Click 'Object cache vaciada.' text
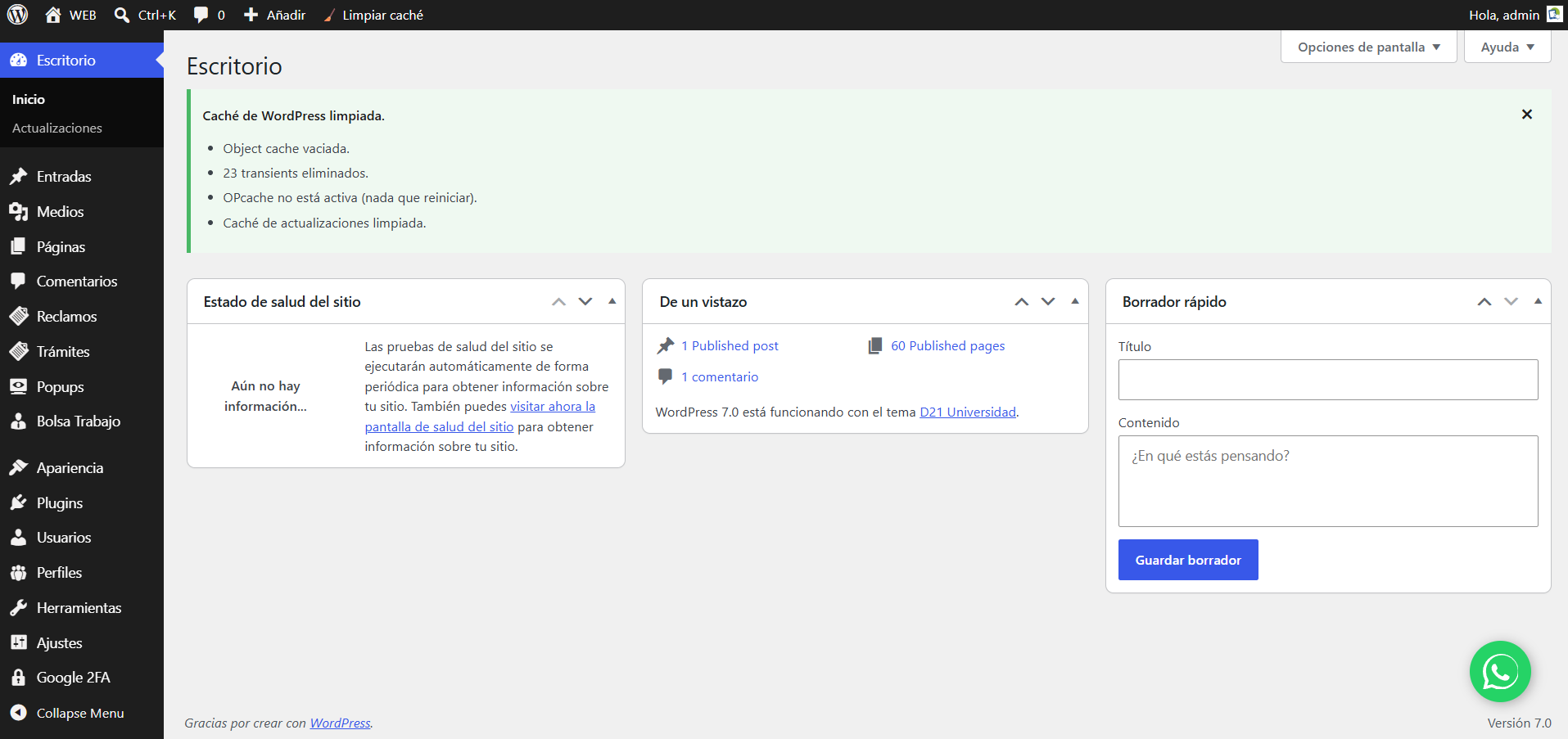The height and width of the screenshot is (739, 1568). 286,149
